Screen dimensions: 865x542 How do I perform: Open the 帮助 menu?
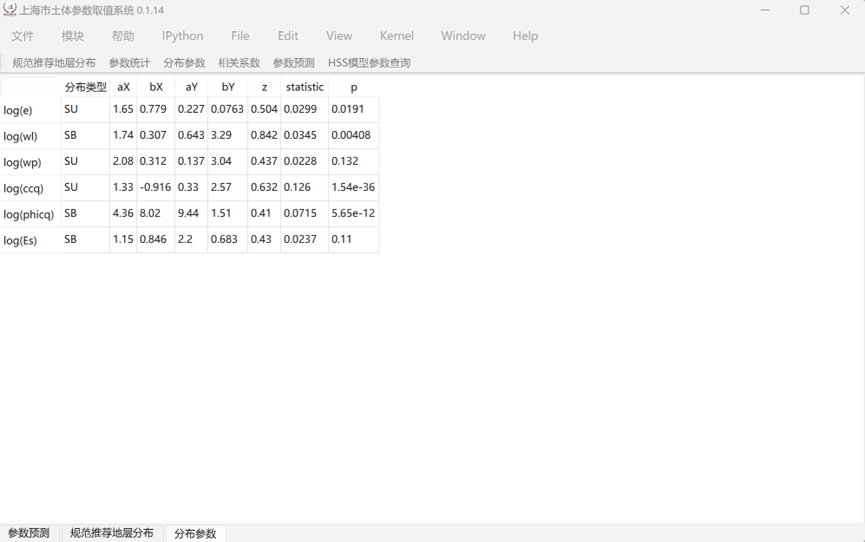123,36
